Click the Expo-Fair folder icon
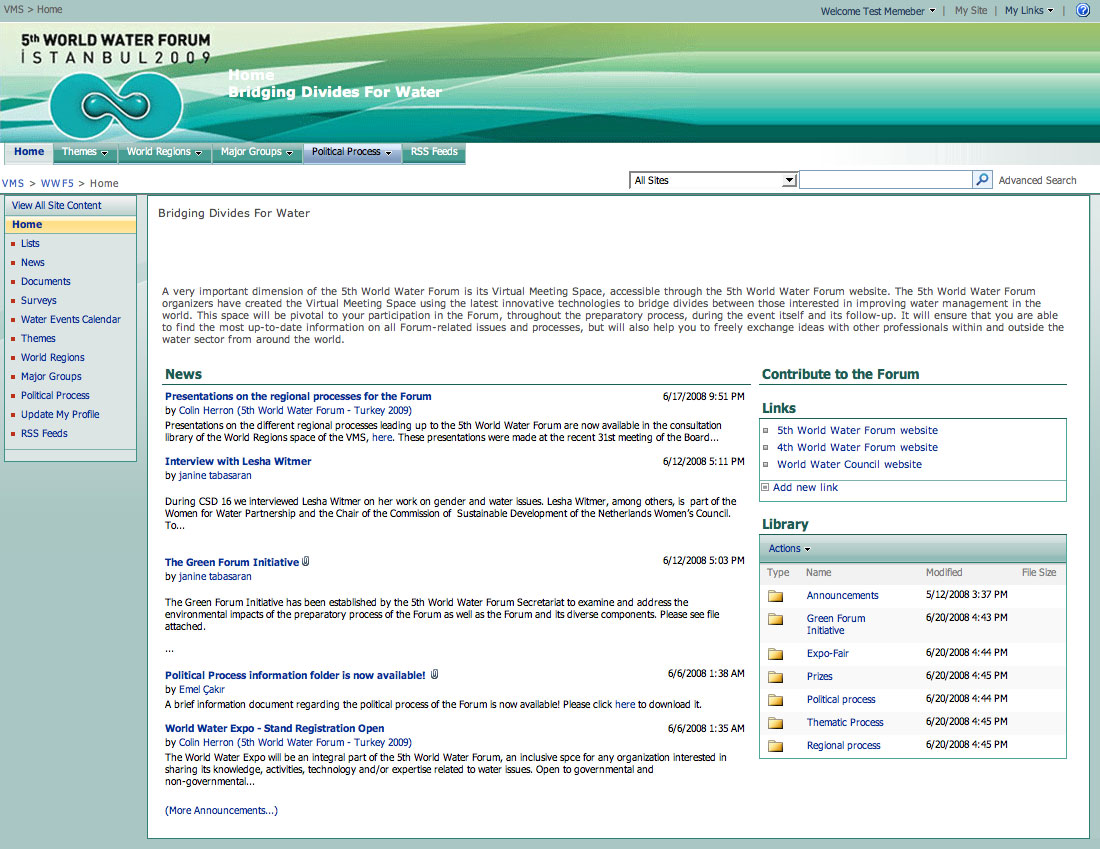The width and height of the screenshot is (1100, 849). (x=775, y=654)
